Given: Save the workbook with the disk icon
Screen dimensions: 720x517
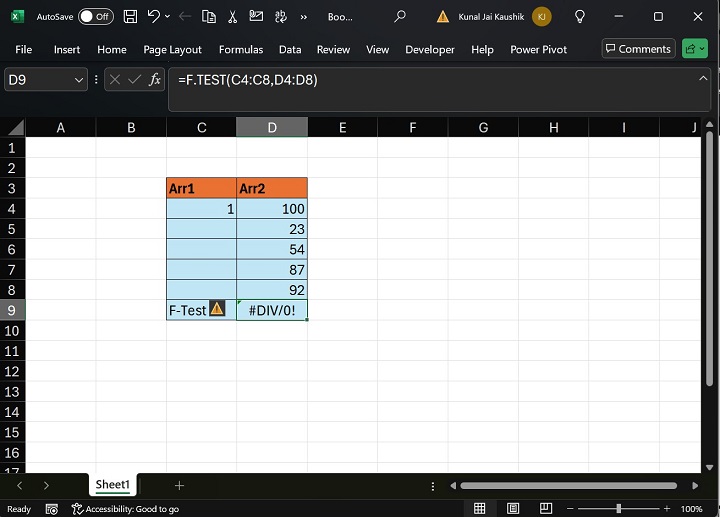Looking at the screenshot, I should 130,17.
